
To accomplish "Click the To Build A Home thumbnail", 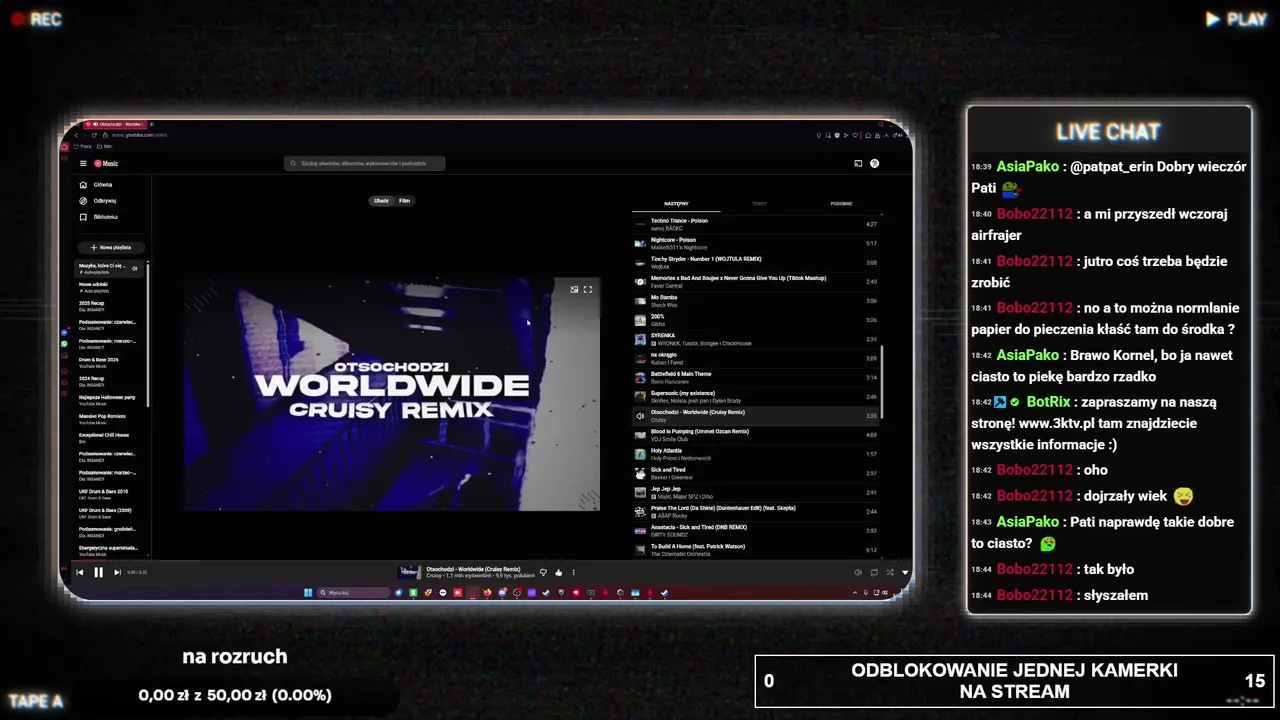I will click(x=640, y=550).
